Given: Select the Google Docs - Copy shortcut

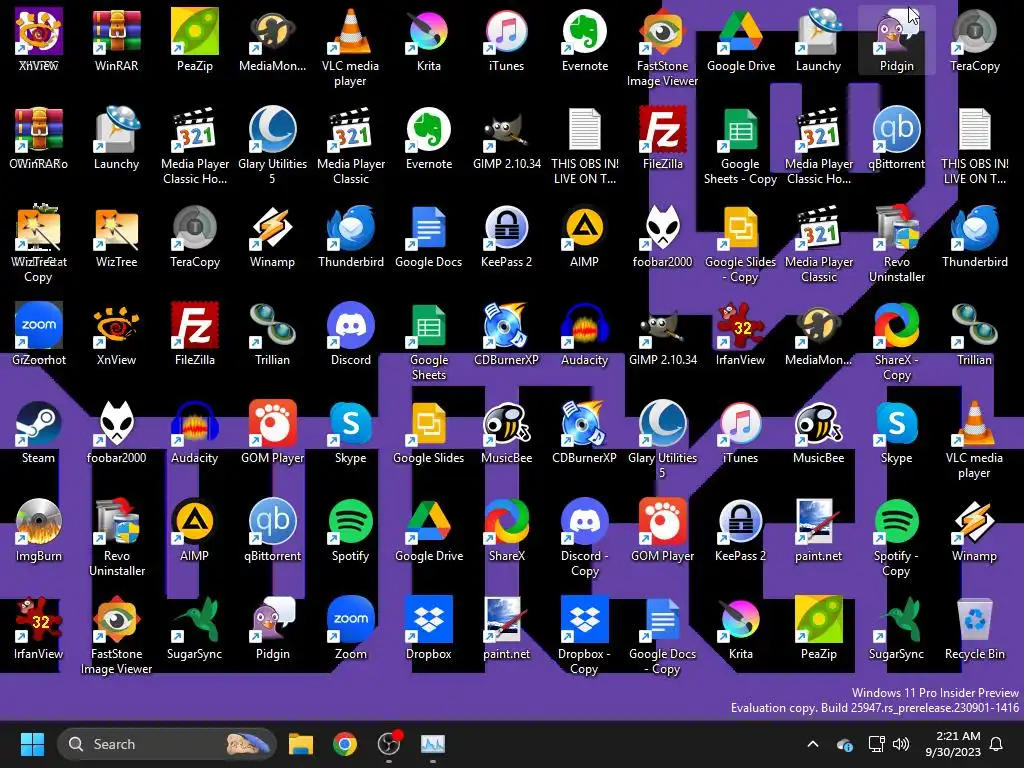Looking at the screenshot, I should tap(663, 635).
